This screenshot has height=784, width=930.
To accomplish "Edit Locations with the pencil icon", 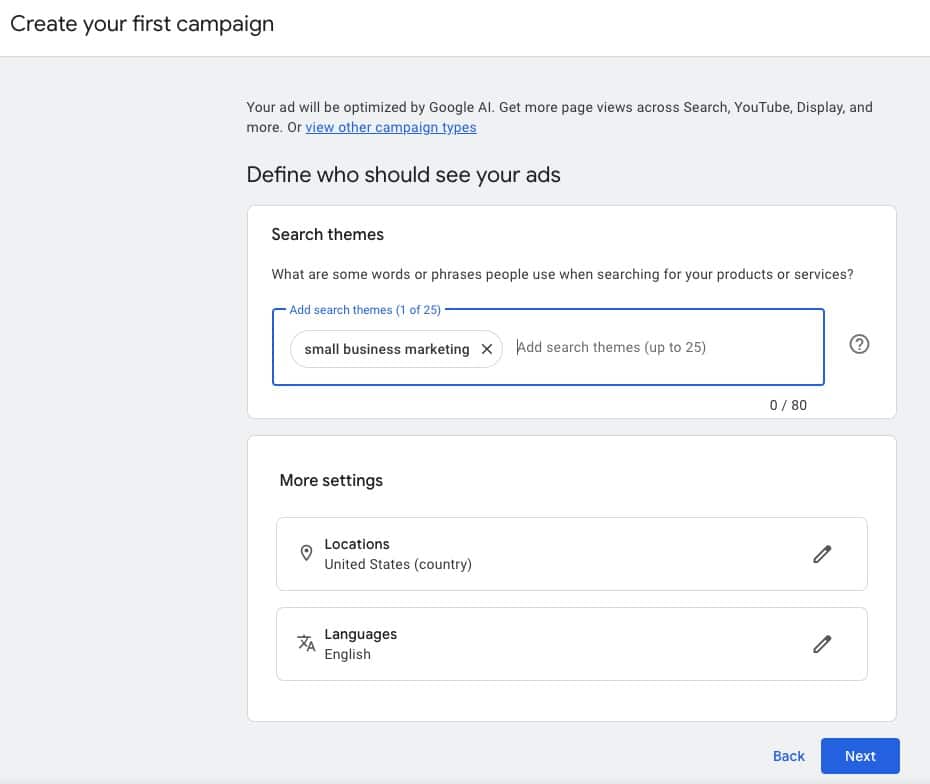I will pos(822,554).
